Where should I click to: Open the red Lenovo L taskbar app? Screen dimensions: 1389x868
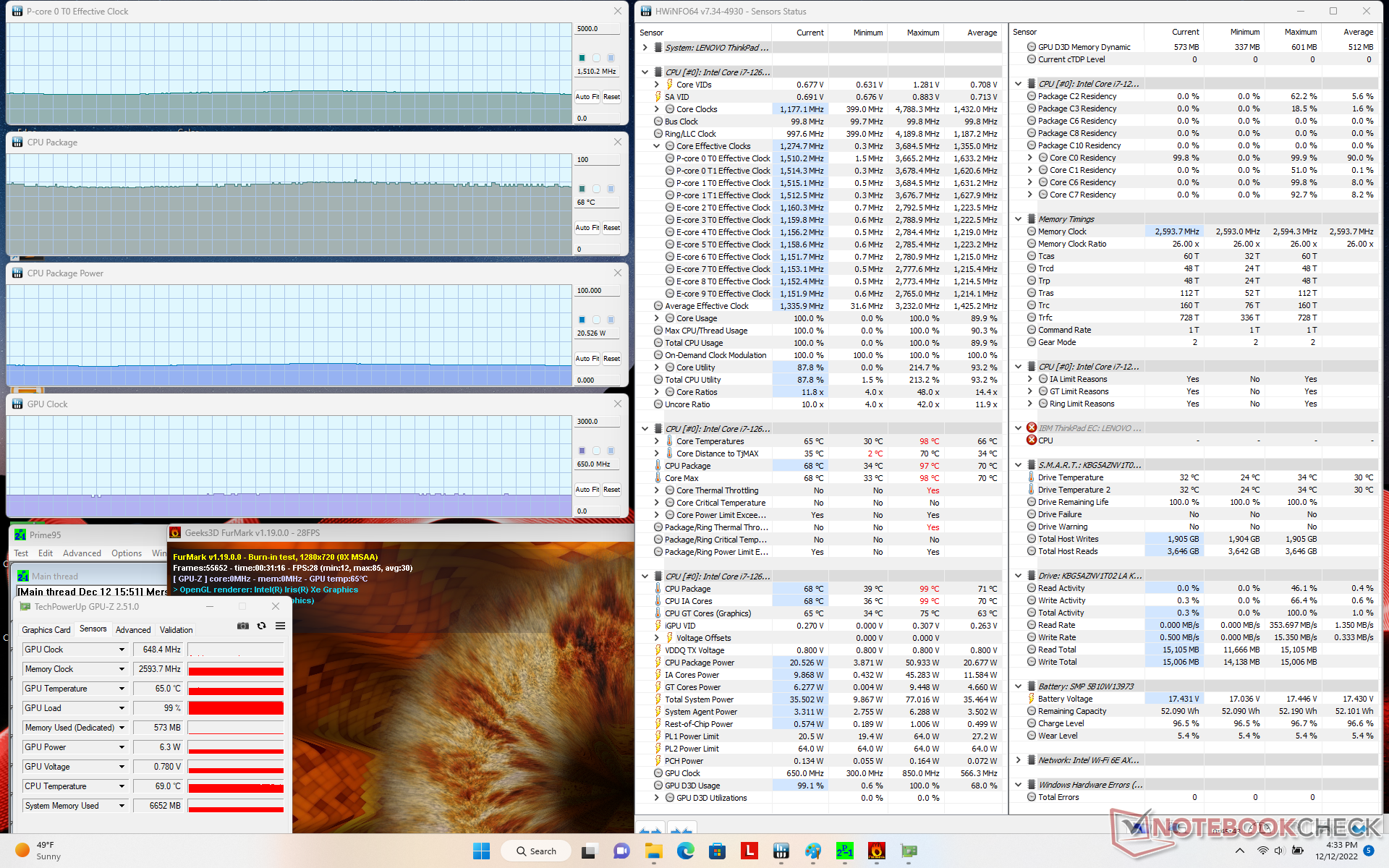point(749,851)
